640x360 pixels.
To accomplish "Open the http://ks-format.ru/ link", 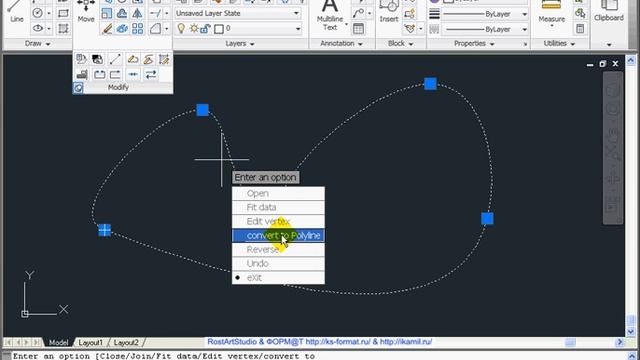I will (x=338, y=342).
